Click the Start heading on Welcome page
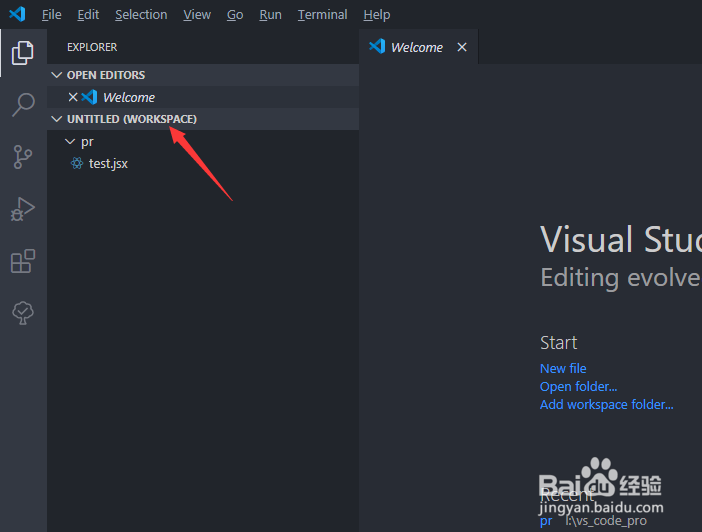Viewport: 702px width, 532px height. 558,343
